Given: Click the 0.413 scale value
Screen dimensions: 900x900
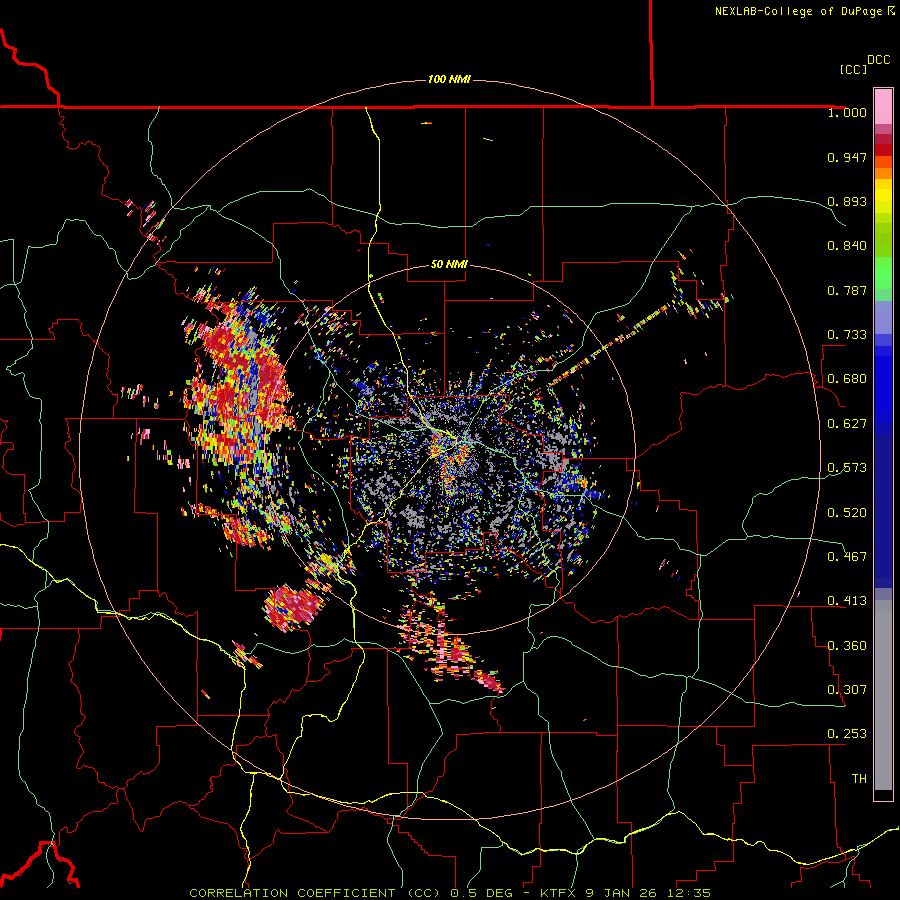Looking at the screenshot, I should tap(847, 601).
